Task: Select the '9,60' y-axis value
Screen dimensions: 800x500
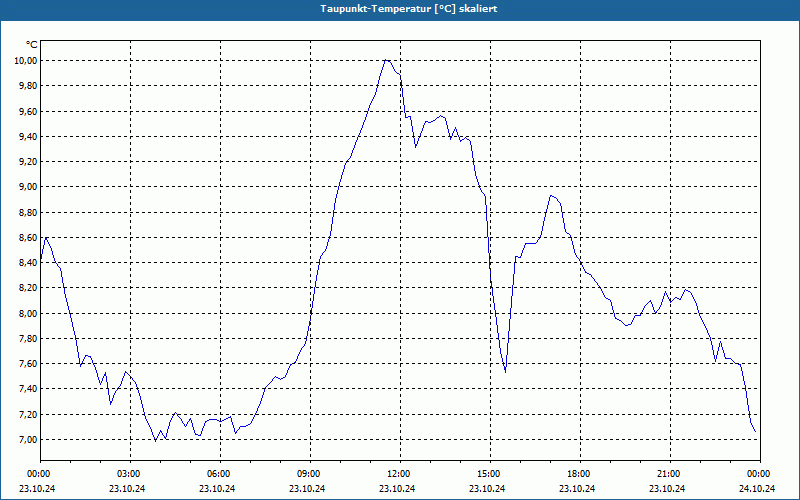Action: click(29, 111)
